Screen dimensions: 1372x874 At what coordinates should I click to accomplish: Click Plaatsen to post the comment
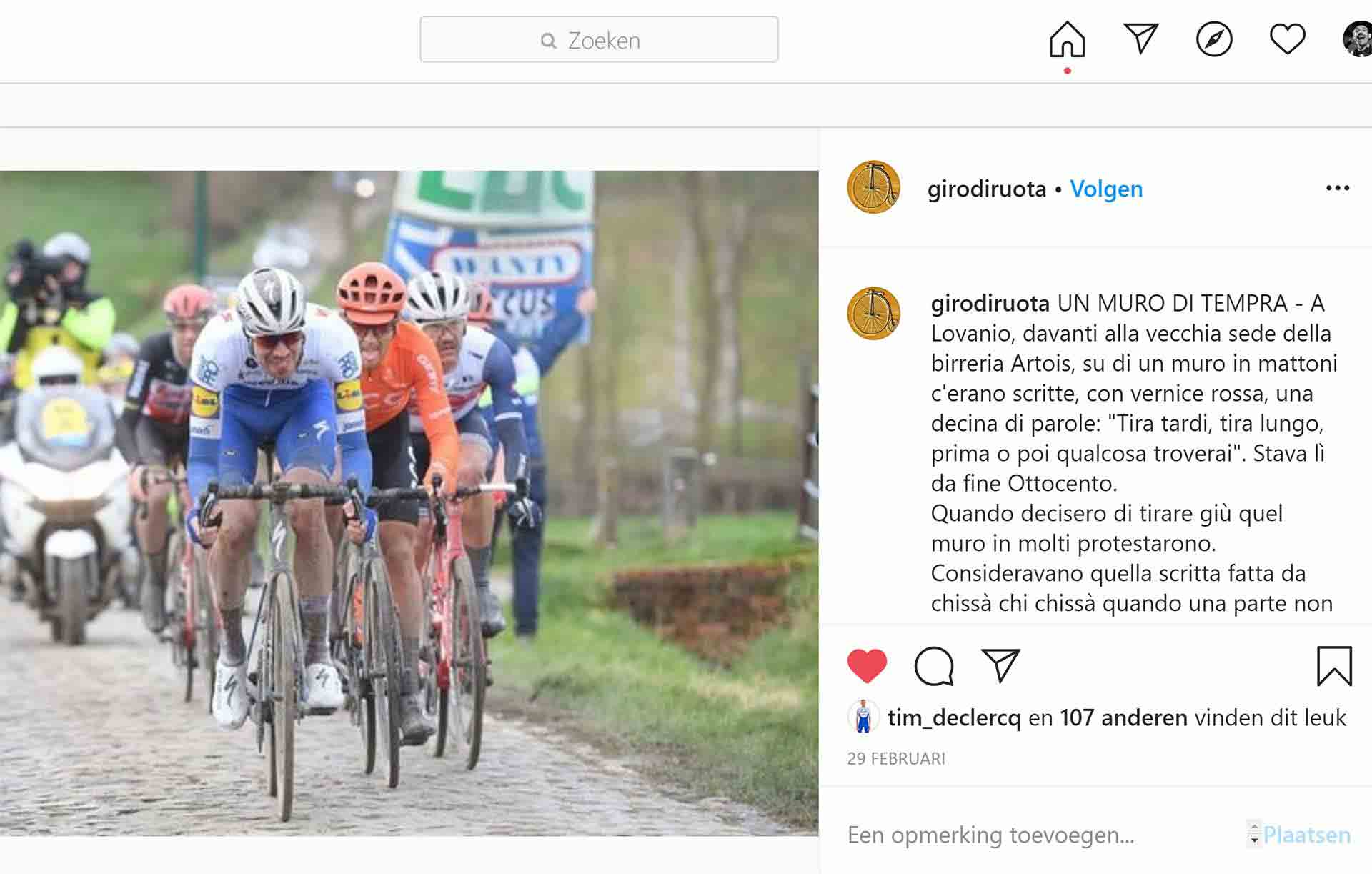tap(1306, 835)
